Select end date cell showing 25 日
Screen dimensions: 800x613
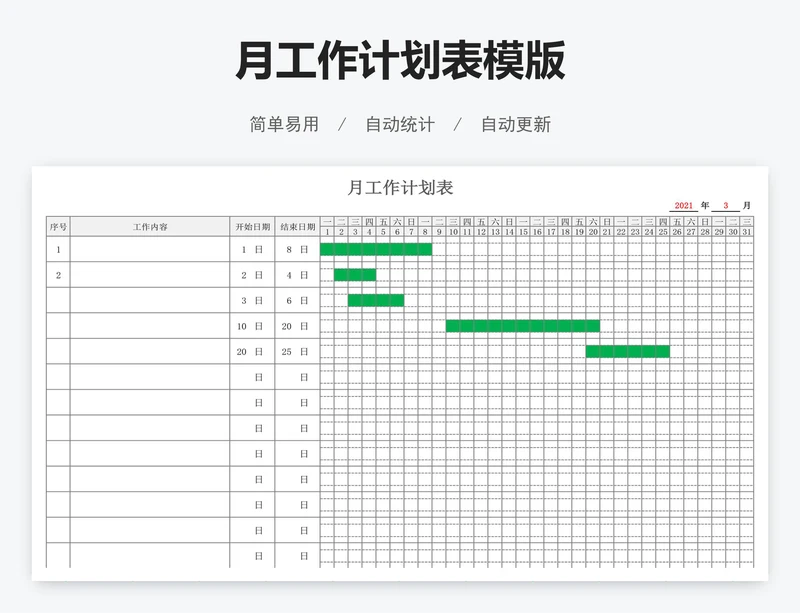[x=297, y=352]
